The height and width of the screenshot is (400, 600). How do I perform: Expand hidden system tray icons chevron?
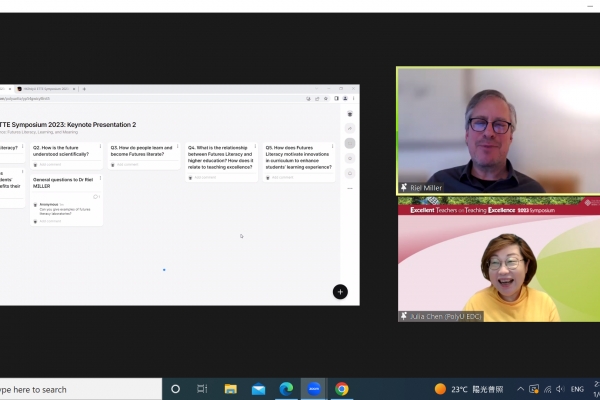[x=520, y=389]
